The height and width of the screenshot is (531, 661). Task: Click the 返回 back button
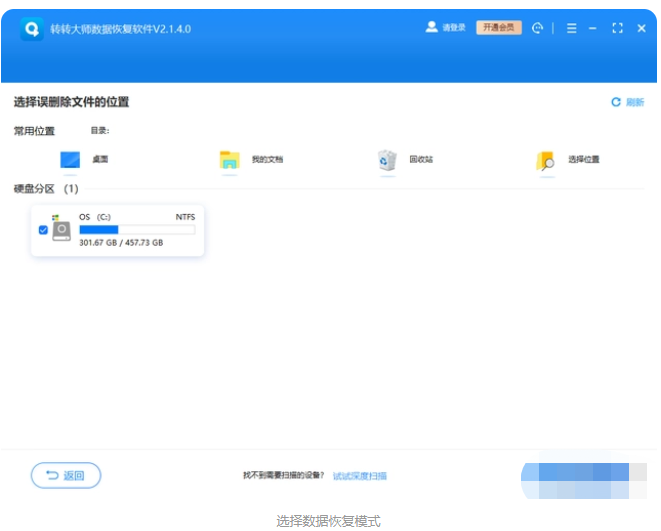point(66,475)
